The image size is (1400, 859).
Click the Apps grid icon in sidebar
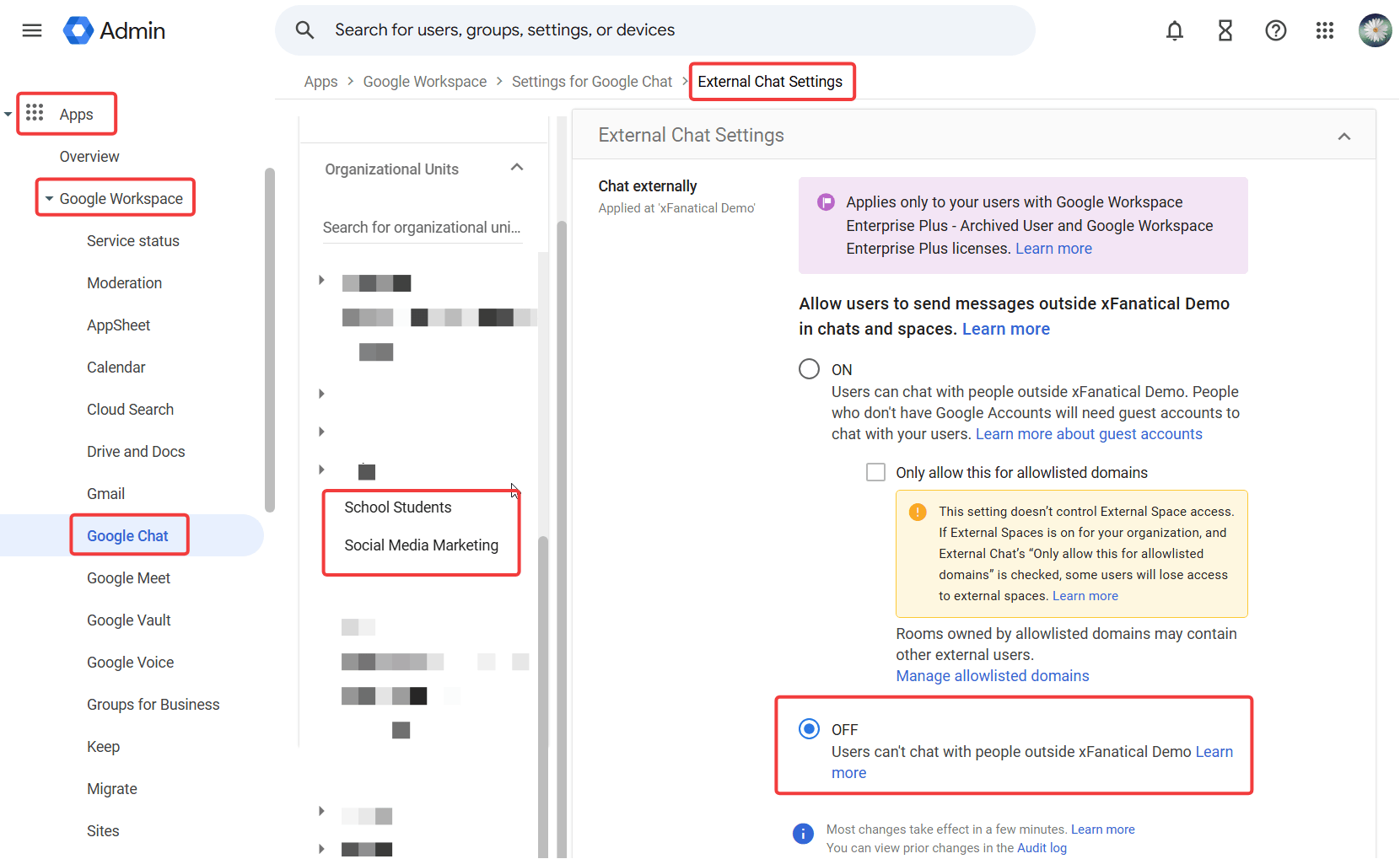(x=35, y=112)
